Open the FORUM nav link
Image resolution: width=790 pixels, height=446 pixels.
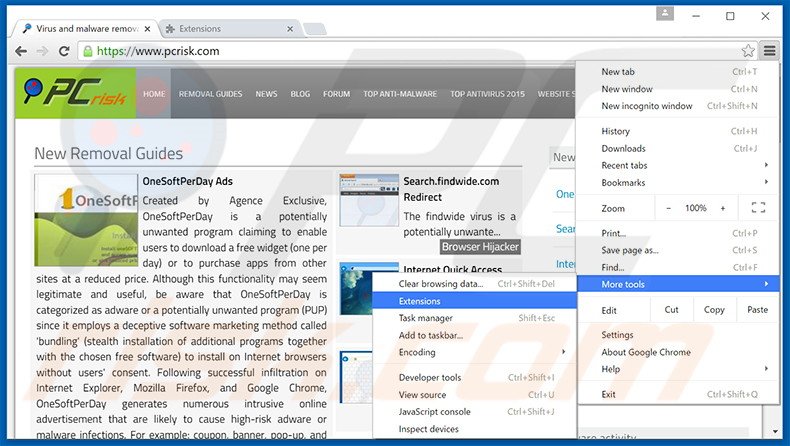pyautogui.click(x=337, y=94)
